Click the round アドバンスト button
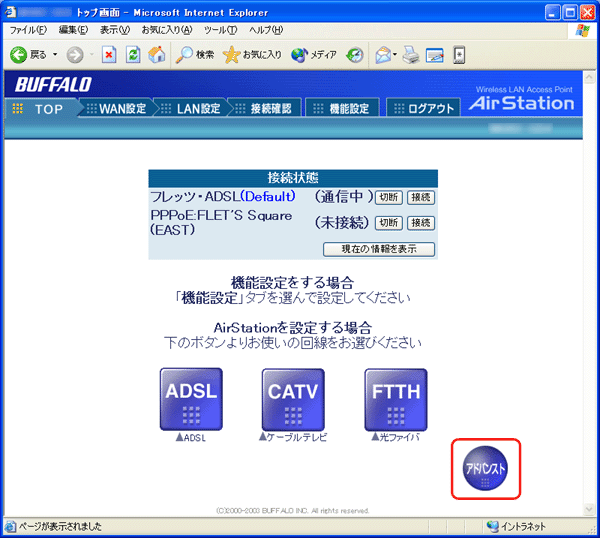This screenshot has height=538, width=600. tap(486, 468)
